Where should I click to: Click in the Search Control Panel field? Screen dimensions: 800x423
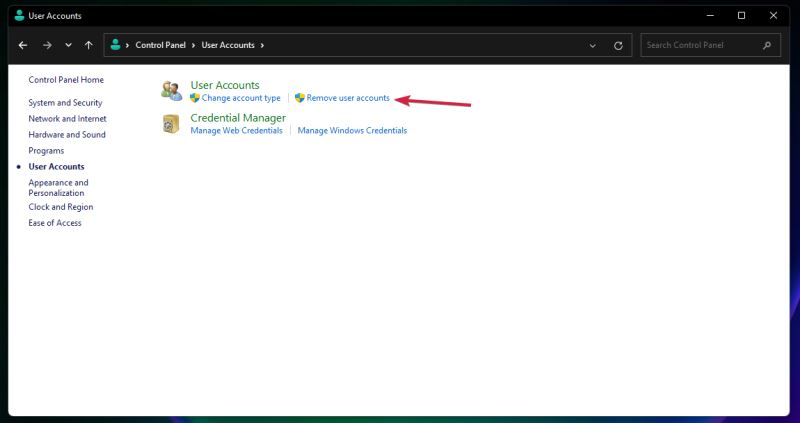tap(700, 46)
